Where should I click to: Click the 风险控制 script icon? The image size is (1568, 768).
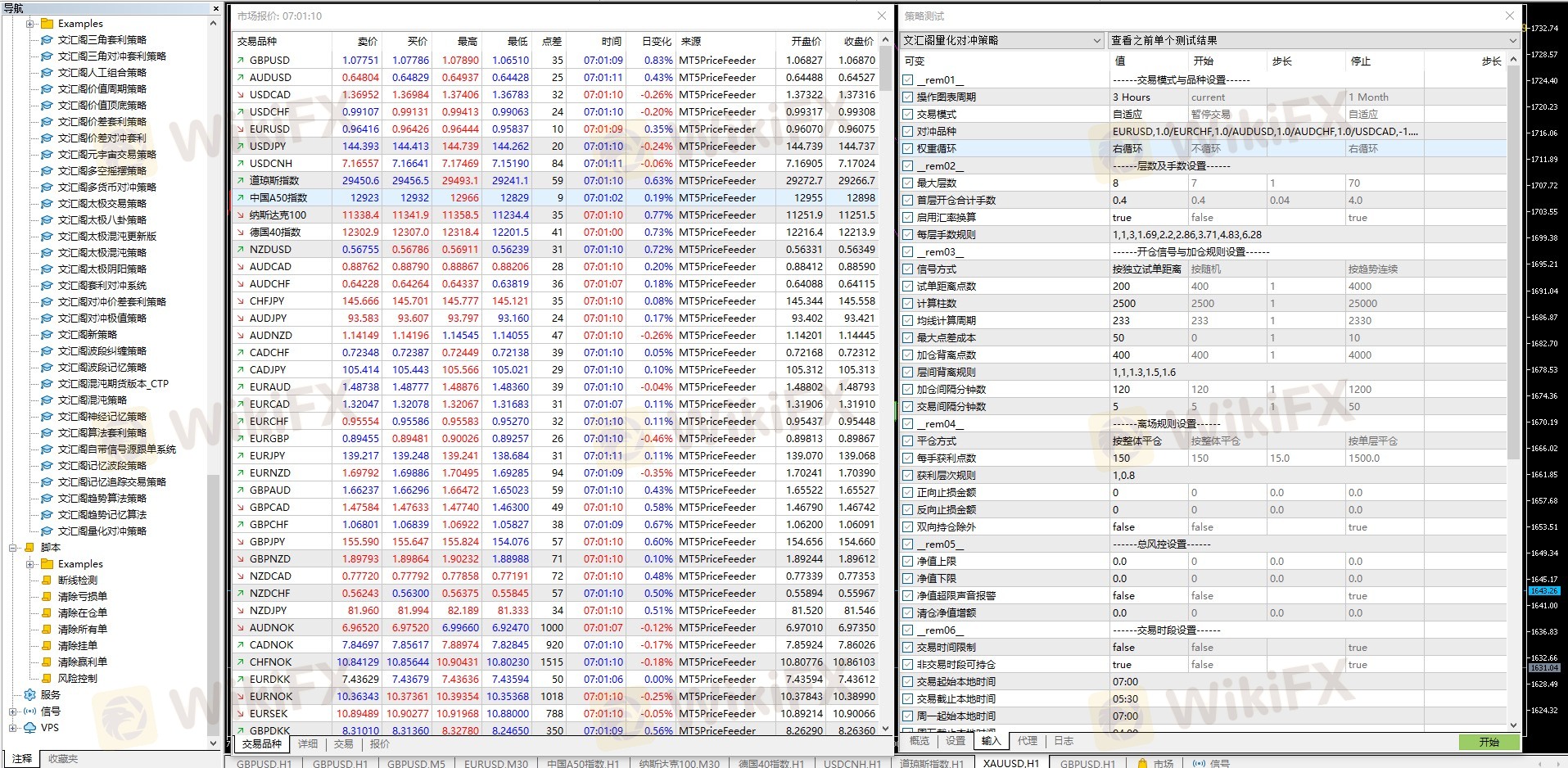tap(47, 678)
